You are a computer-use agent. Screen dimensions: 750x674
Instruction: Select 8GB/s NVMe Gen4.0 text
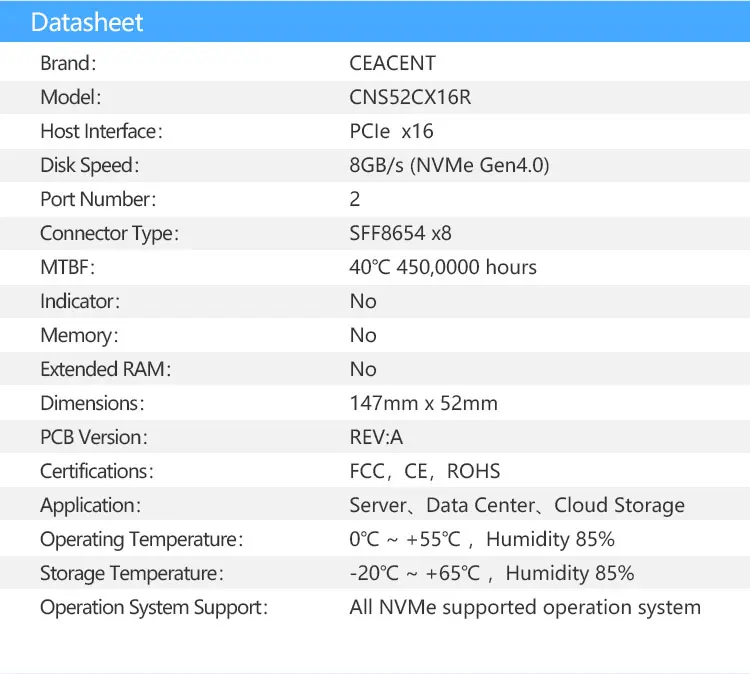tap(449, 165)
